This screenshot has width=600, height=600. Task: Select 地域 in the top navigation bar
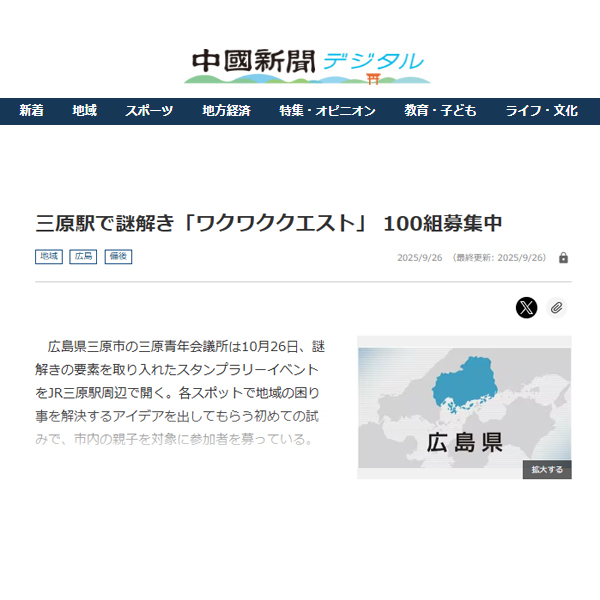84,111
